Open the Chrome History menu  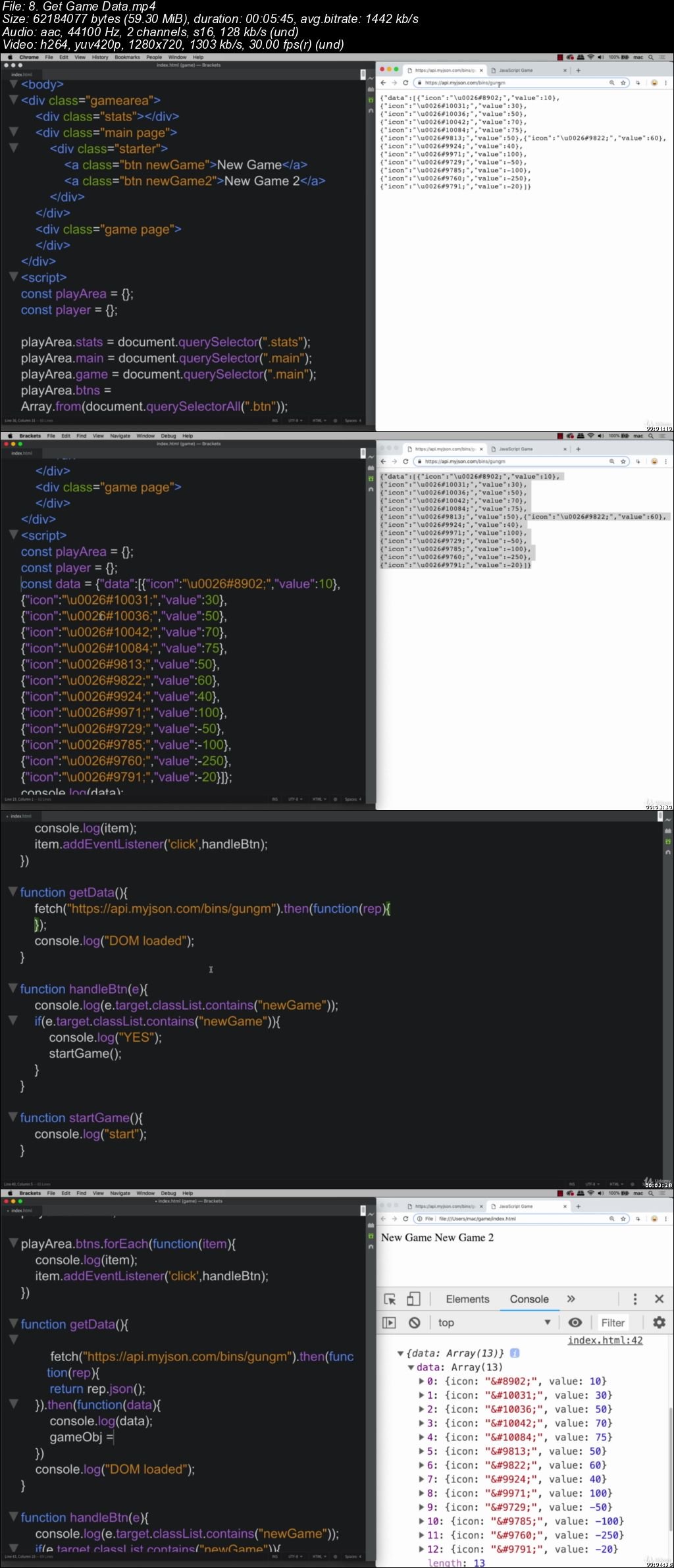tap(100, 57)
